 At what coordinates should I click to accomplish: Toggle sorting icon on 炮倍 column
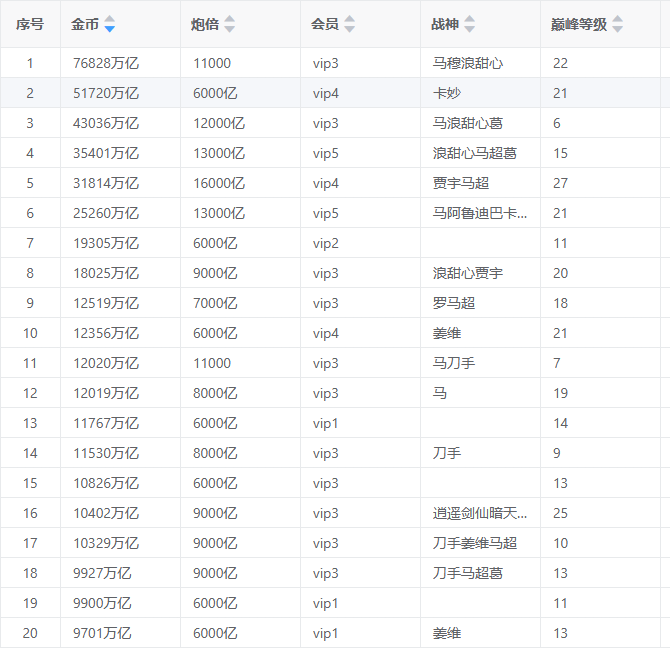tap(230, 25)
